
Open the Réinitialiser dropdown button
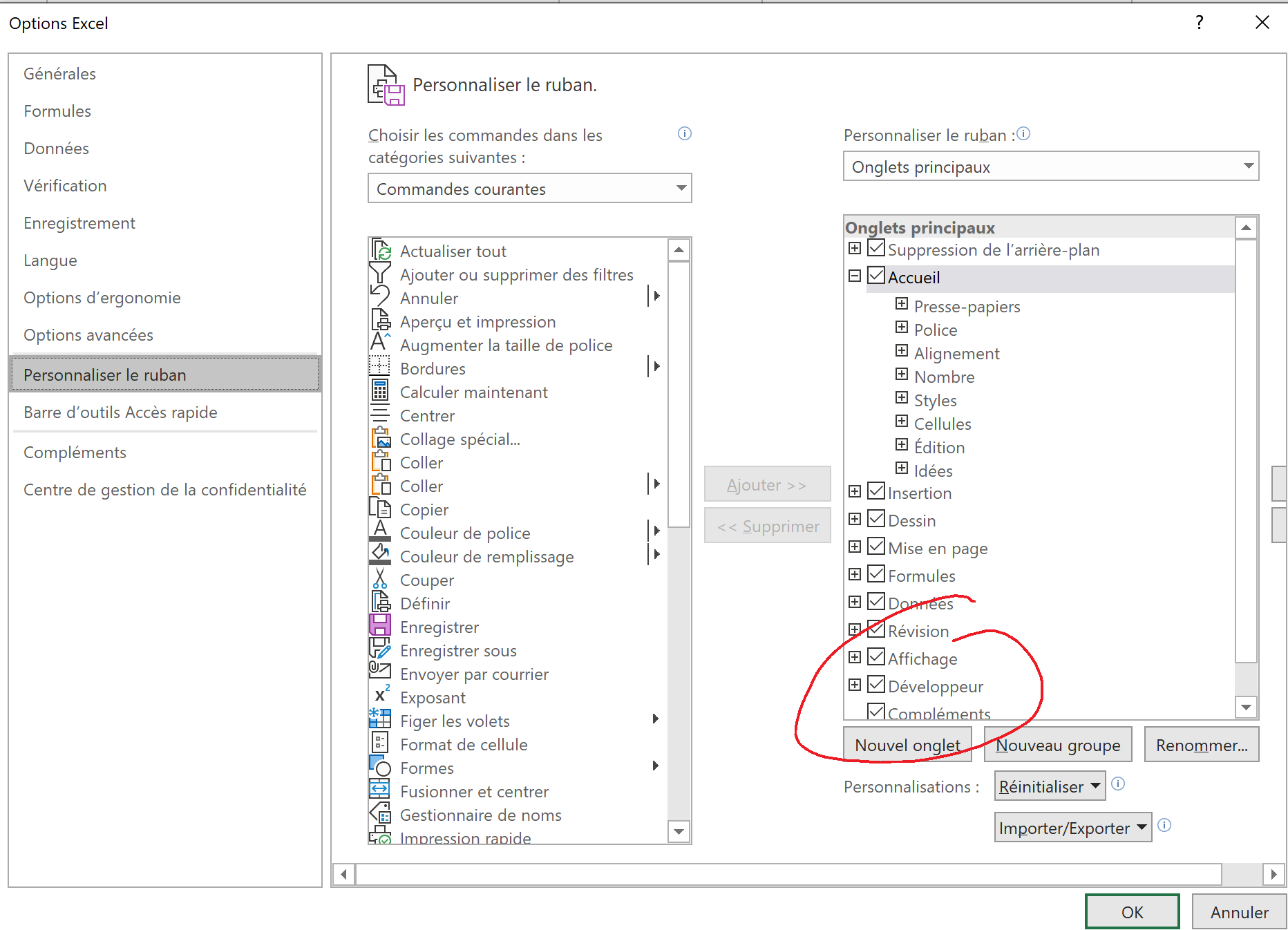click(x=1050, y=786)
